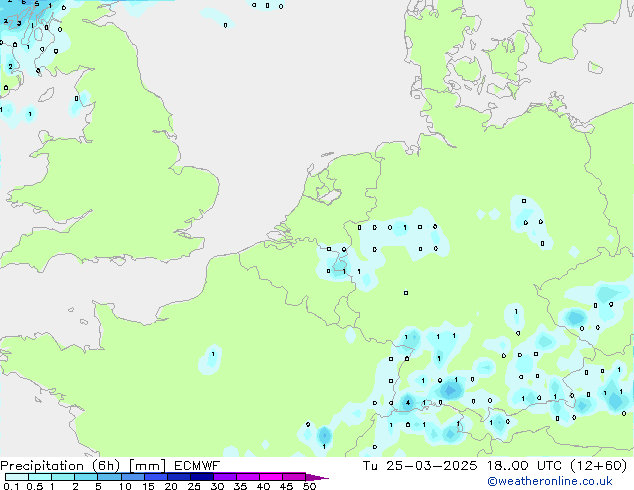Click the purple arrow tip past the 50 label
The width and height of the screenshot is (634, 490).
point(317,477)
